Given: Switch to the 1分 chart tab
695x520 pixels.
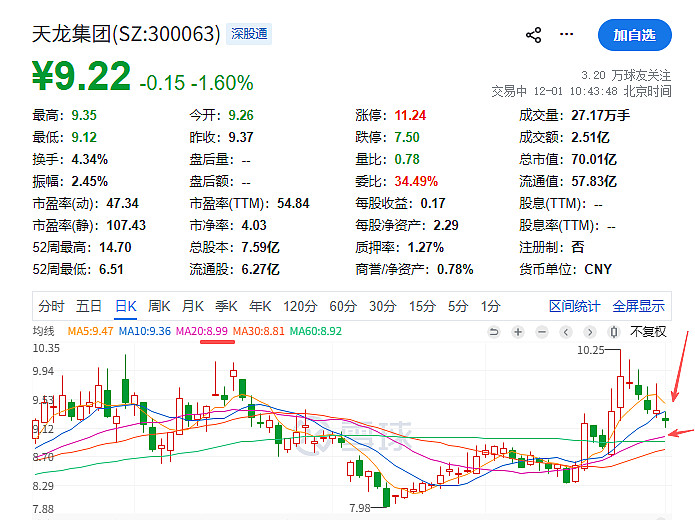Looking at the screenshot, I should (491, 306).
